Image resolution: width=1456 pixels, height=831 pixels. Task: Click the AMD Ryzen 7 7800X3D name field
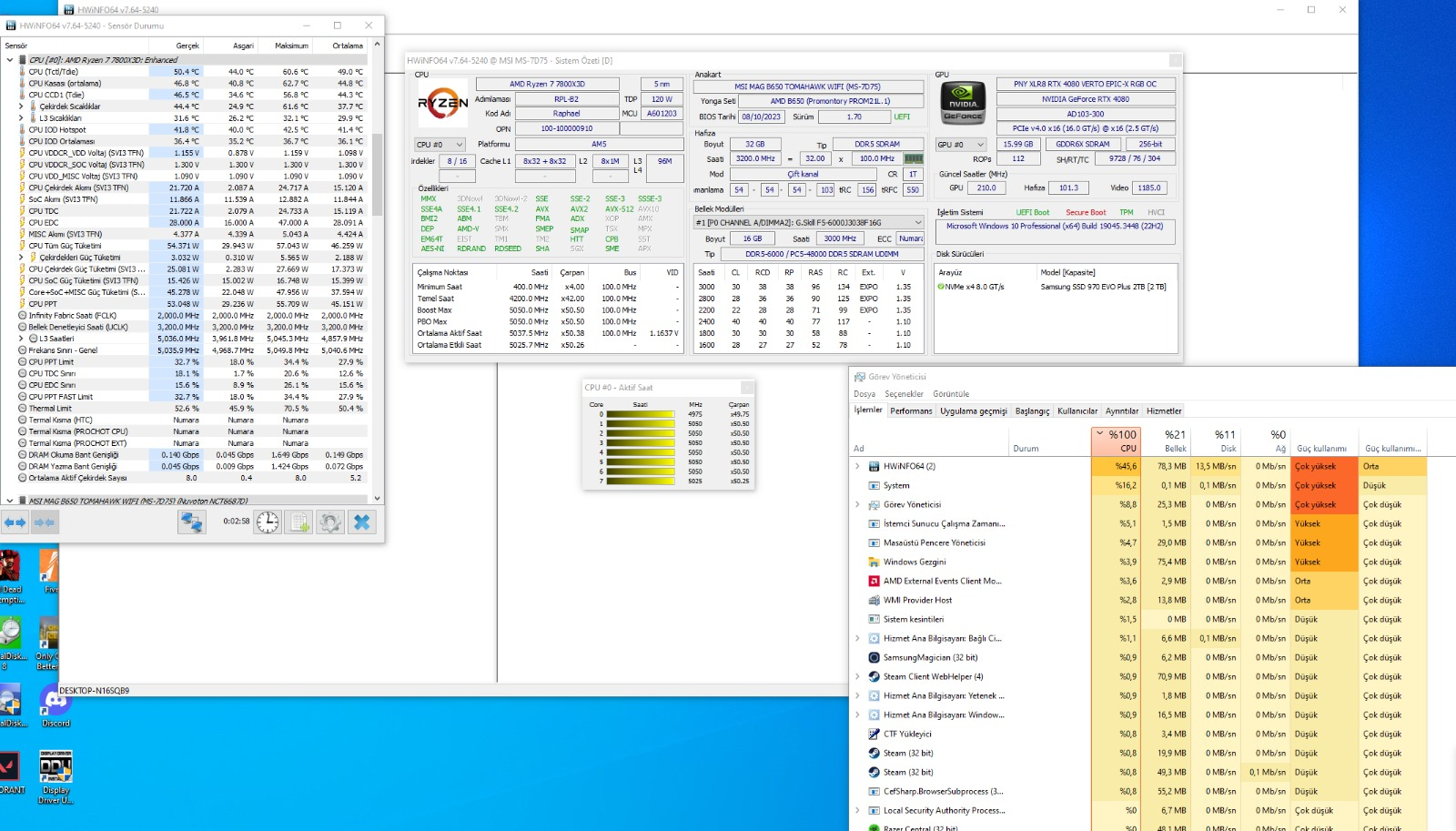(547, 84)
